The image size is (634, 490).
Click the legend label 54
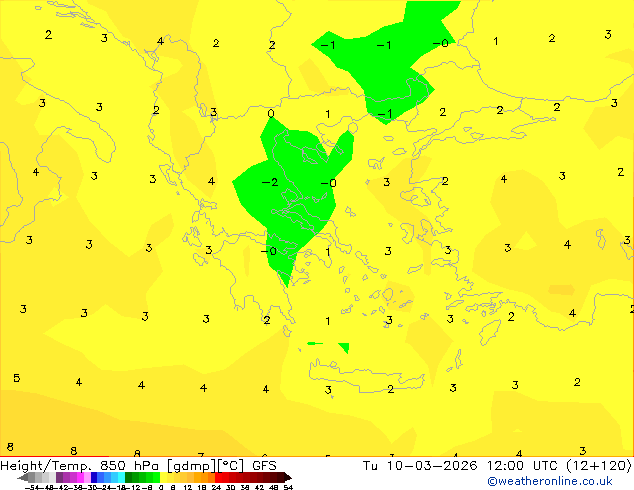click(x=288, y=487)
